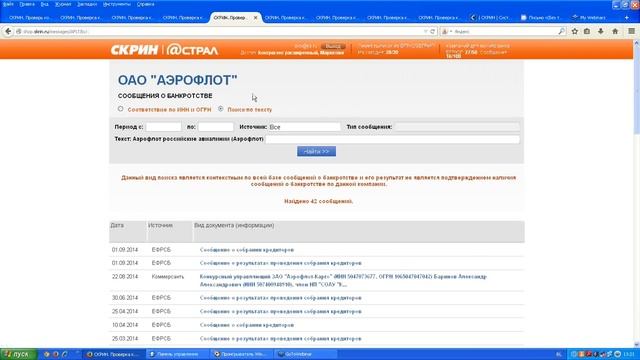This screenshot has width=640, height=360.
Task: Open the bookmarks list icon
Action: tap(587, 31)
